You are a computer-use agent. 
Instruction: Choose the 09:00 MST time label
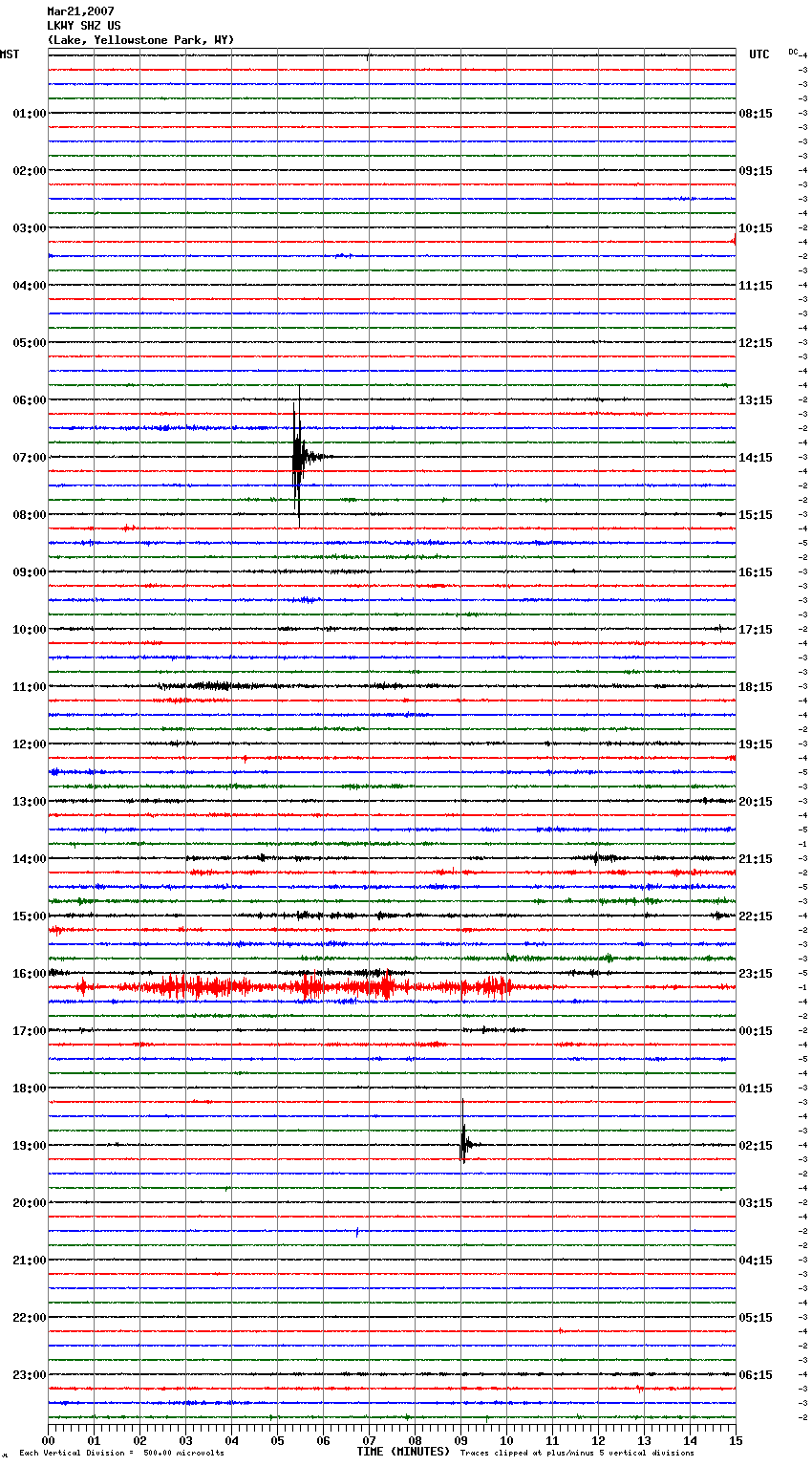point(30,572)
